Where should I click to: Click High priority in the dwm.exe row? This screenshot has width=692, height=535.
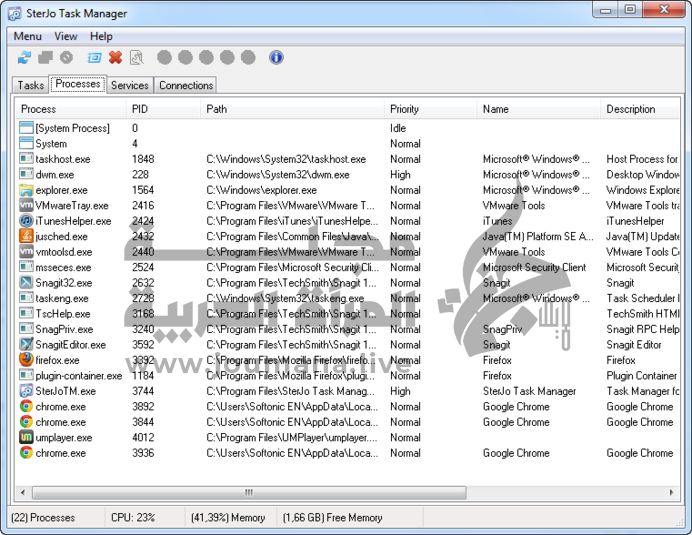pos(400,174)
